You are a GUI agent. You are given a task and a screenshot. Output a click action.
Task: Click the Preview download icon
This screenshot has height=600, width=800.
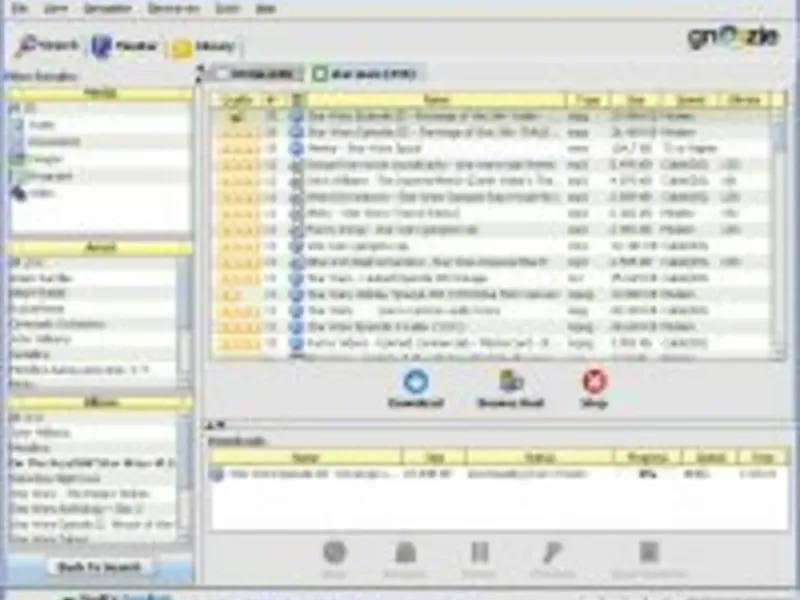[553, 553]
